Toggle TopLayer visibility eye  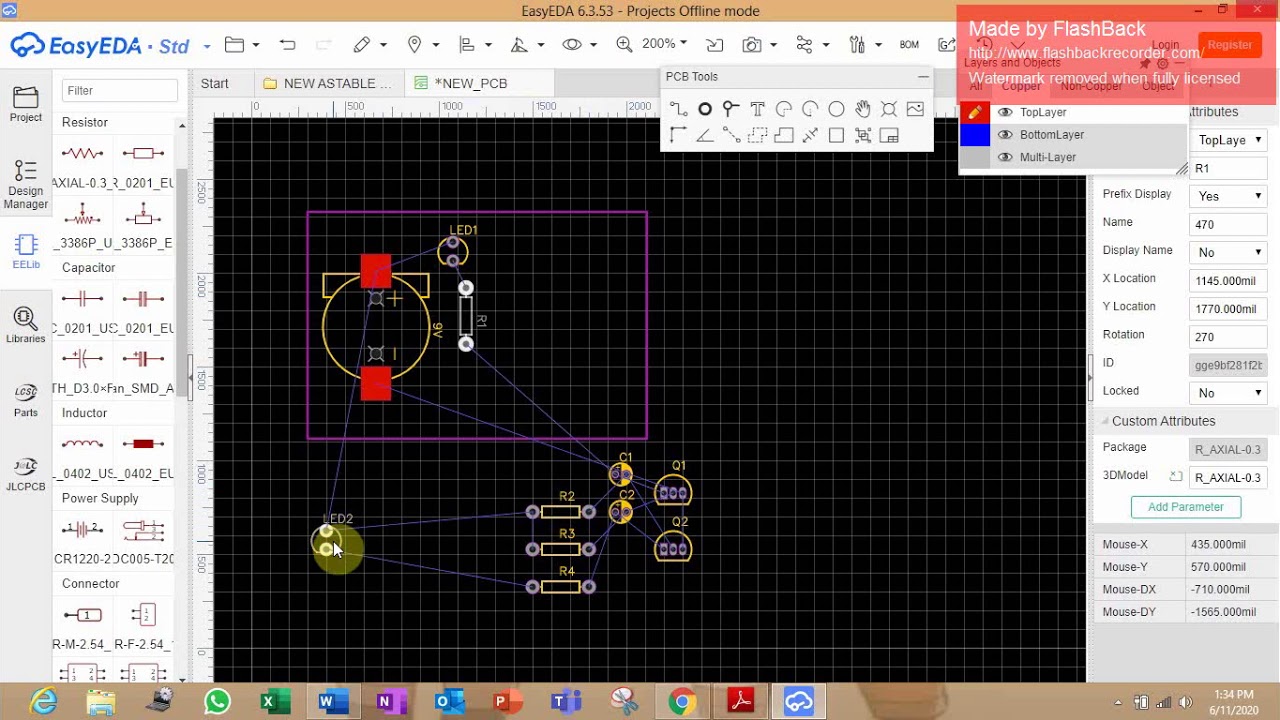(x=1005, y=112)
